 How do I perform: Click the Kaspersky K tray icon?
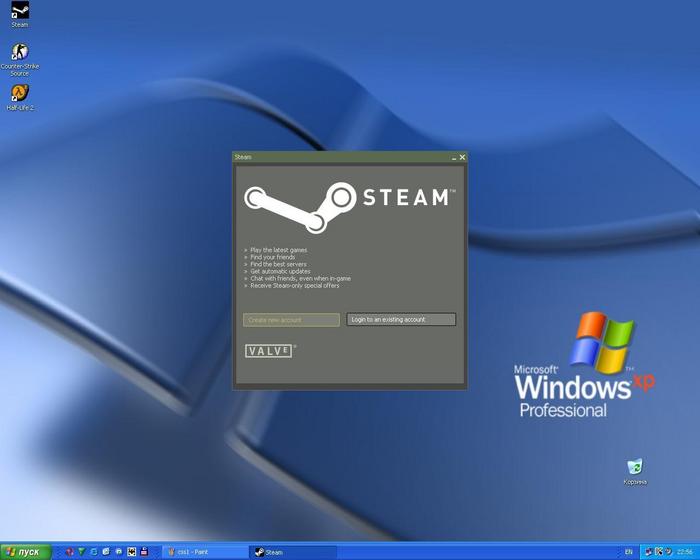[658, 552]
